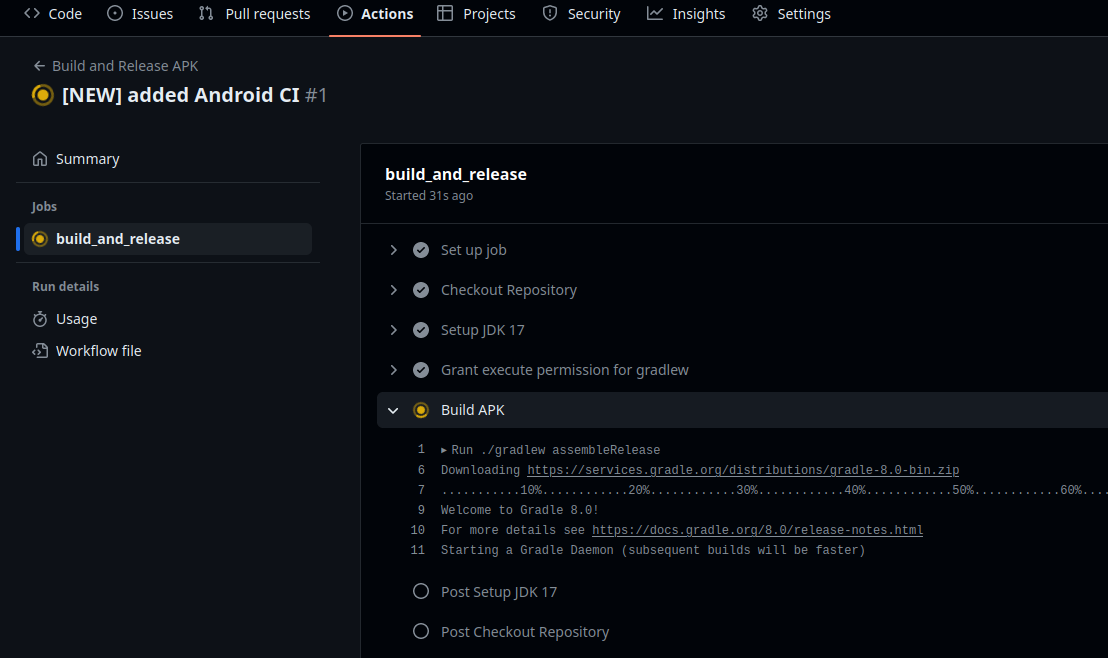Viewport: 1108px width, 658px height.
Task: Click the Security shield icon
Action: pos(550,13)
